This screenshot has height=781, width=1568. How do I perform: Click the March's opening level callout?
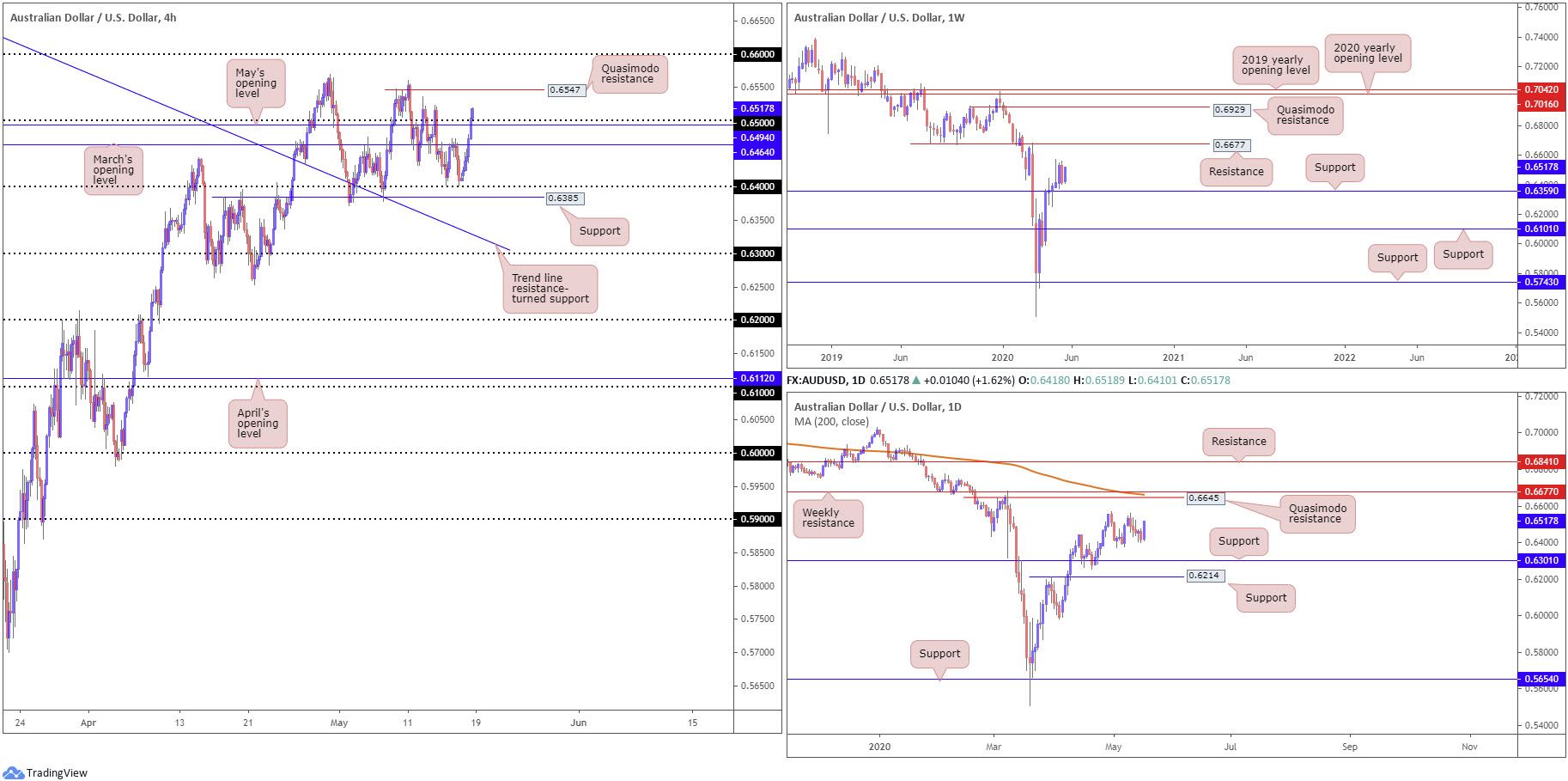point(113,170)
